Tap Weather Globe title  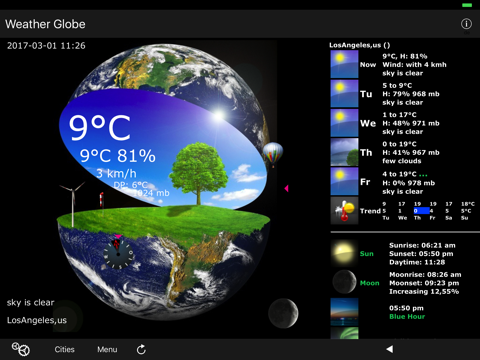45,24
